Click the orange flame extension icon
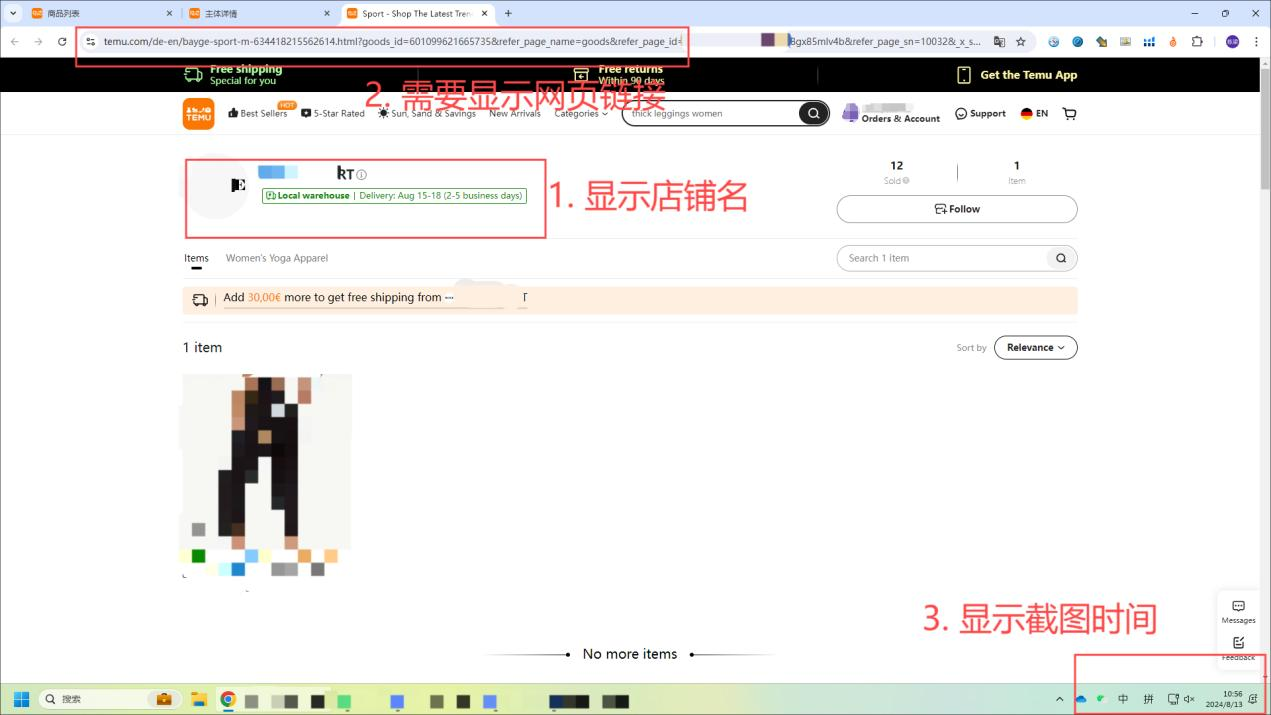 [x=1173, y=42]
